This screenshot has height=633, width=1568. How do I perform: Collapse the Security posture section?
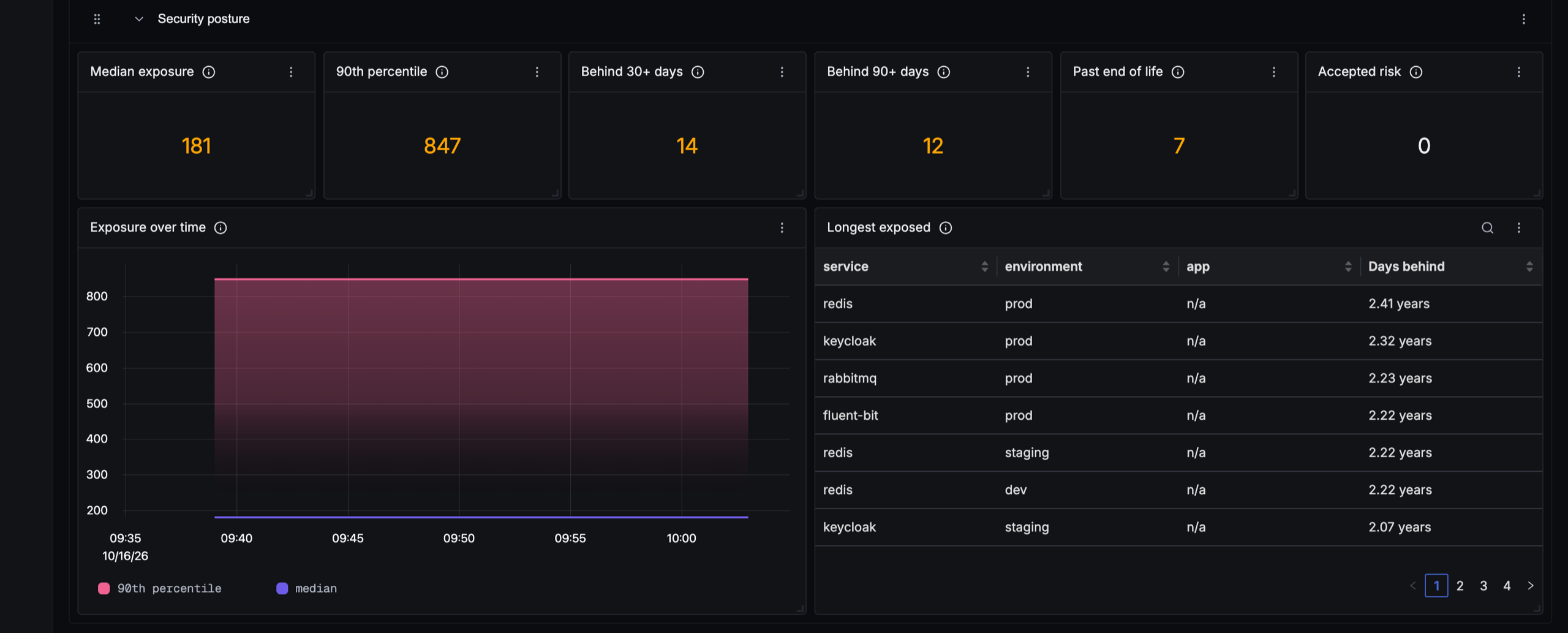click(139, 19)
